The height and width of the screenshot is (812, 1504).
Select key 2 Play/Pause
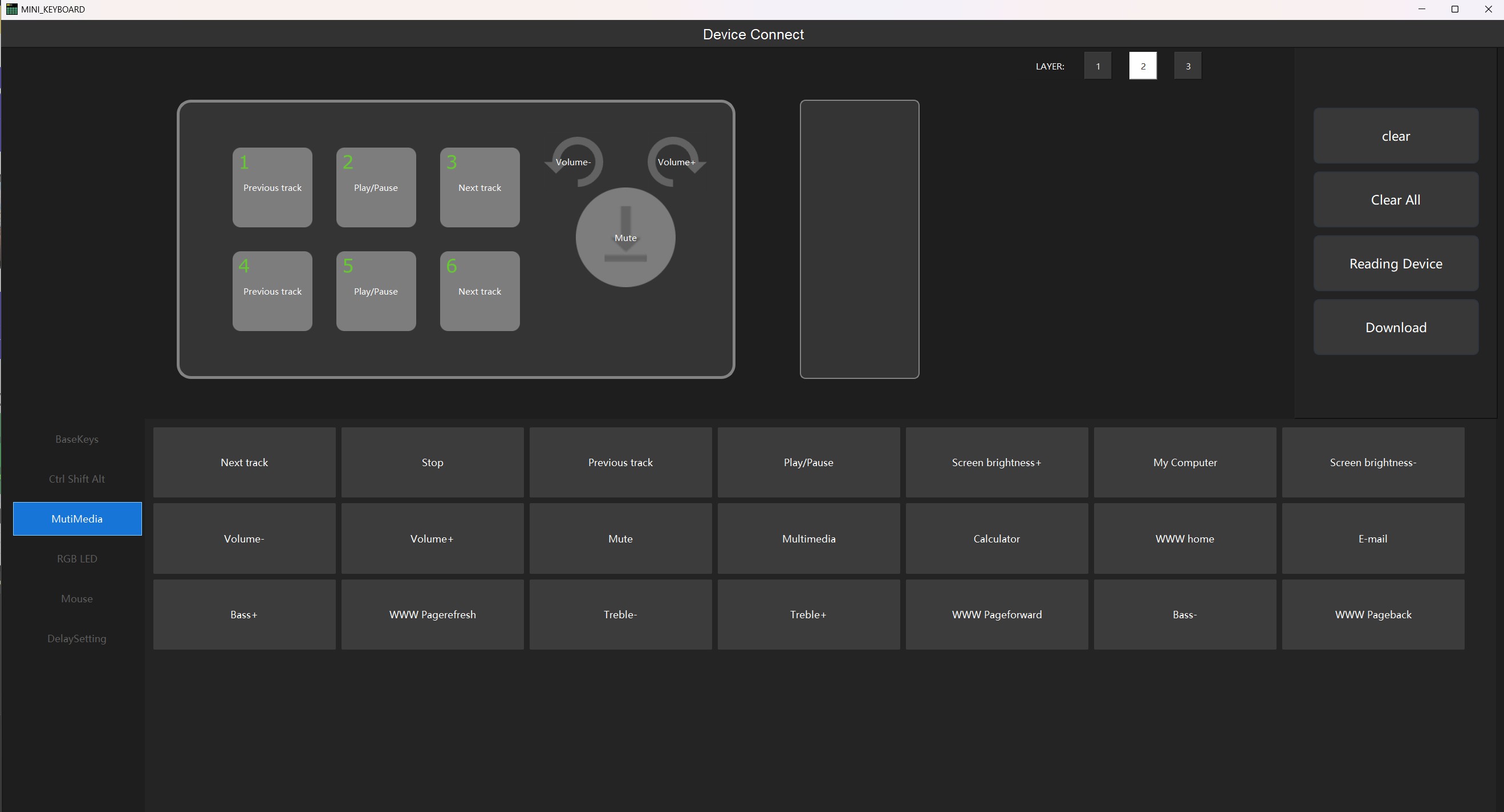(x=376, y=187)
